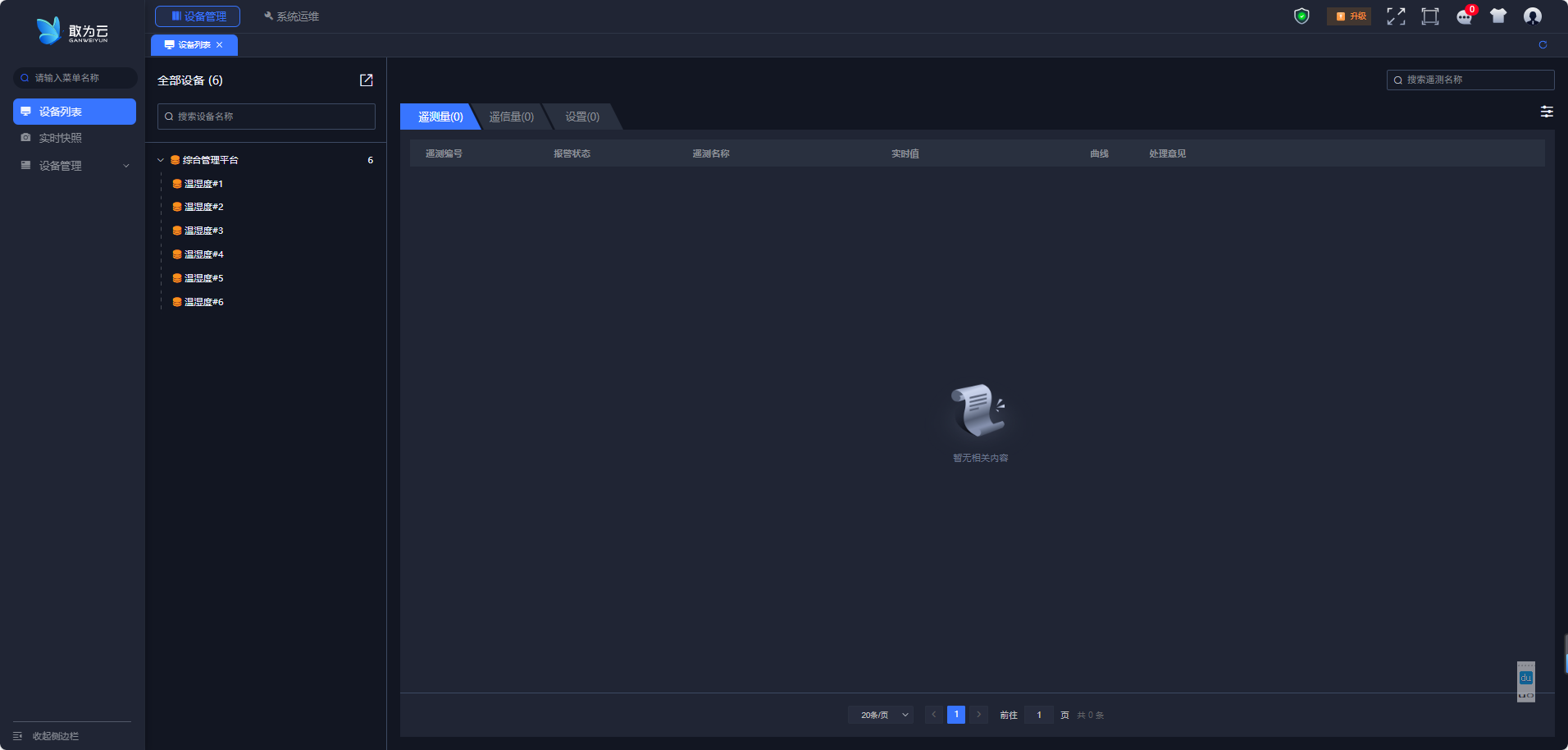This screenshot has width=1568, height=750.
Task: Collapse the 综合管理平台 tree node
Action: point(161,160)
